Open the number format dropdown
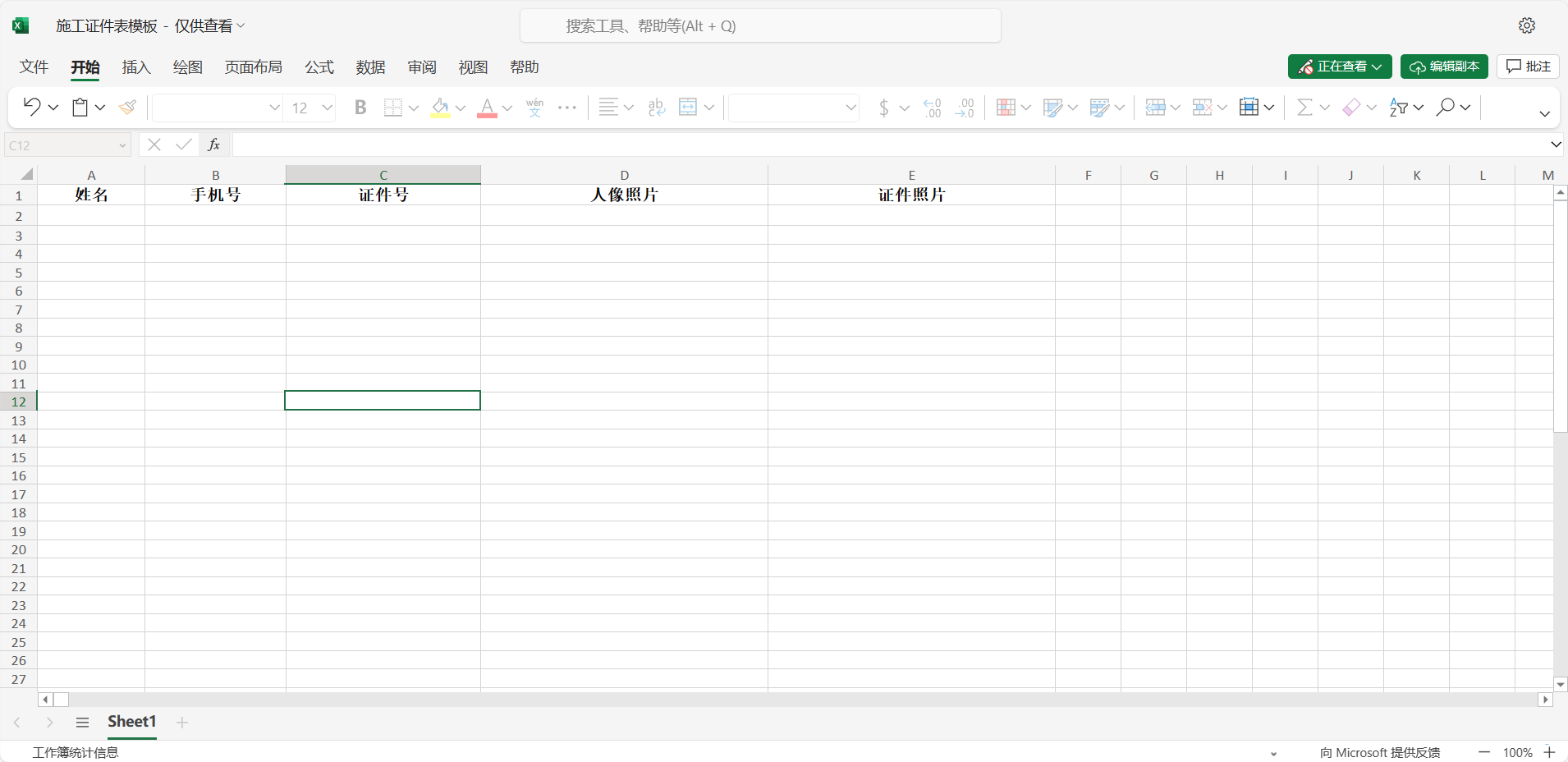This screenshot has width=1568, height=762. [850, 108]
